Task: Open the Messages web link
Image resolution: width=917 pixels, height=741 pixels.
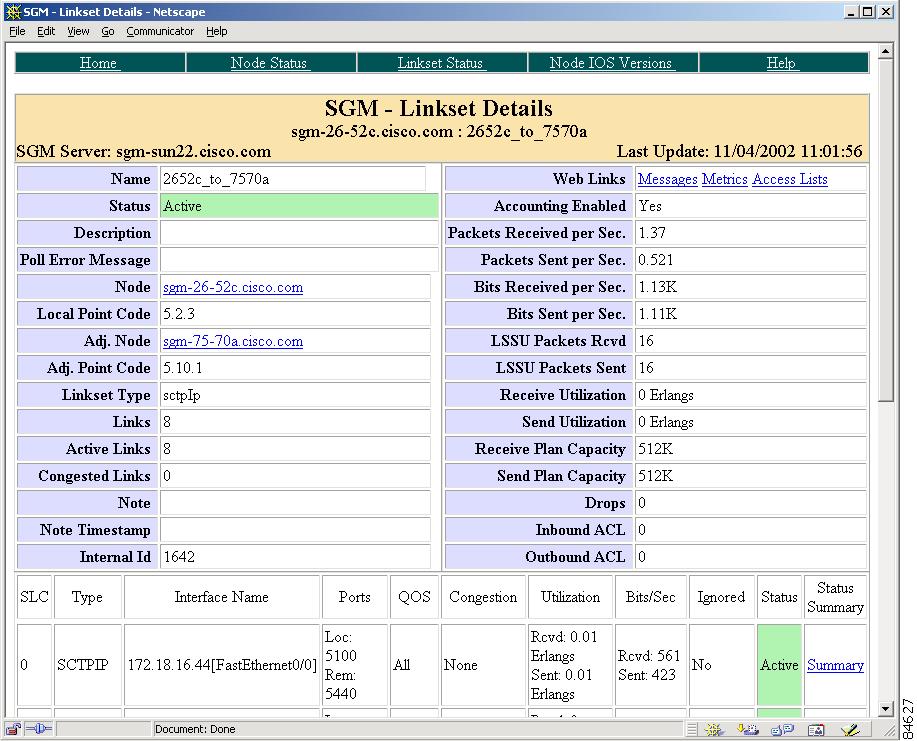Action: coord(667,179)
